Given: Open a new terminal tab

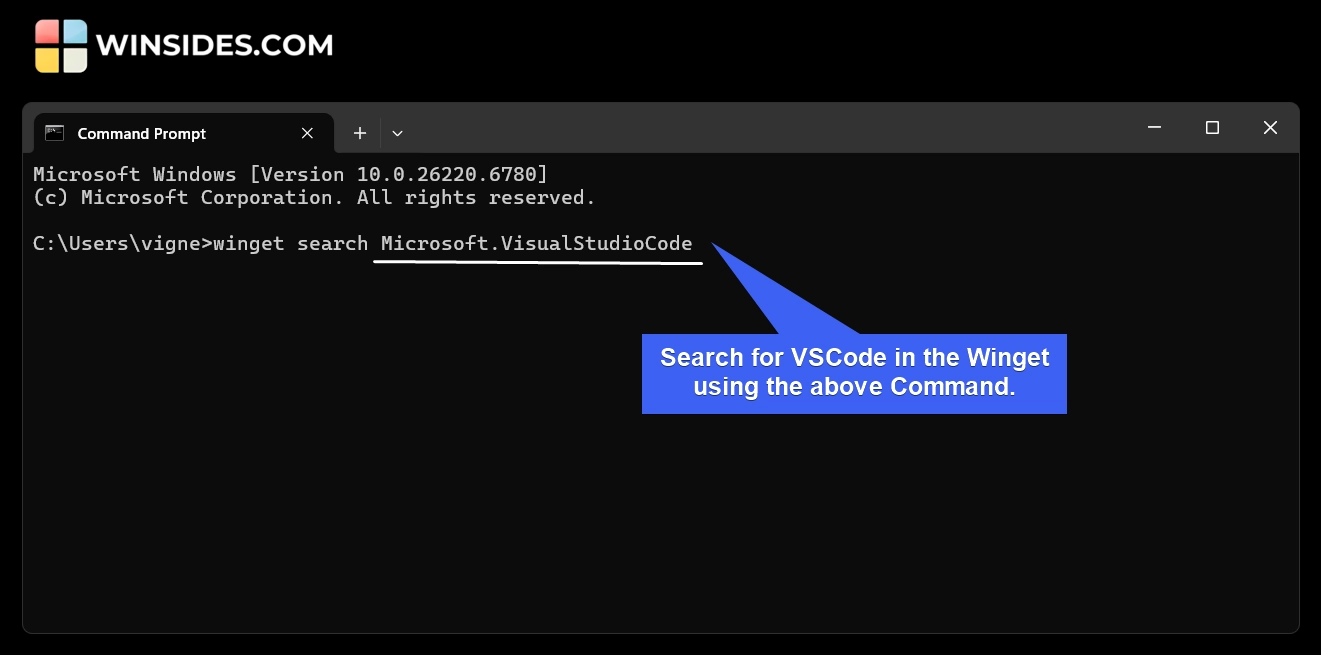Looking at the screenshot, I should (x=360, y=133).
